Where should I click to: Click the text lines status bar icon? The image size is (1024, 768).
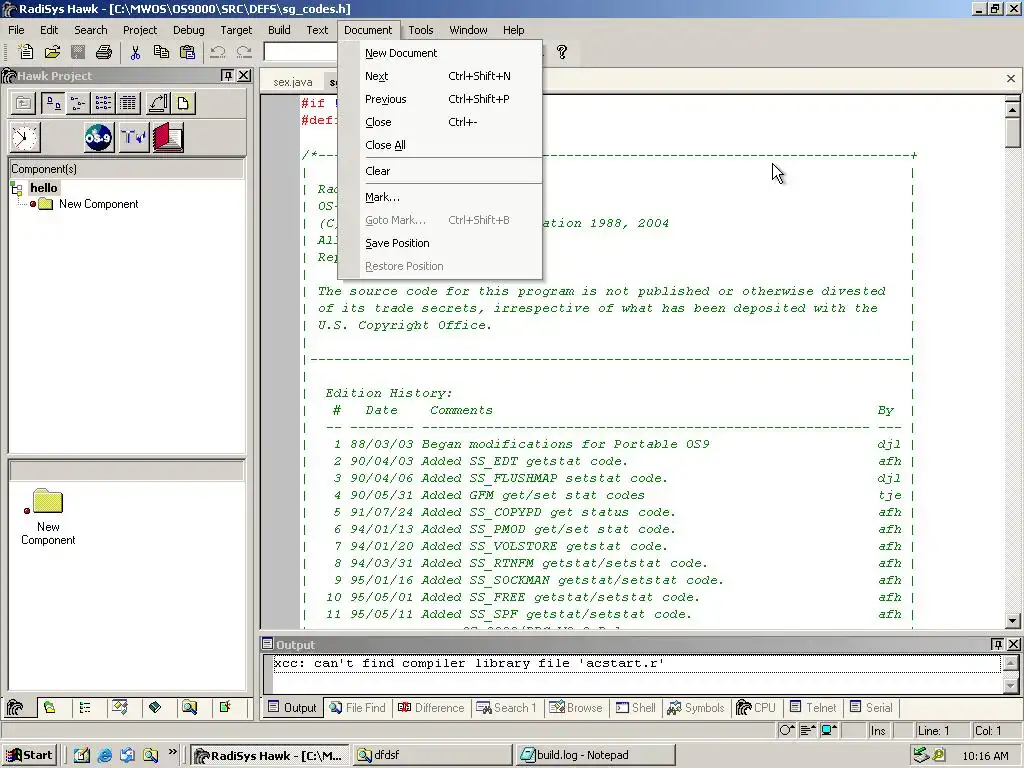click(x=808, y=730)
